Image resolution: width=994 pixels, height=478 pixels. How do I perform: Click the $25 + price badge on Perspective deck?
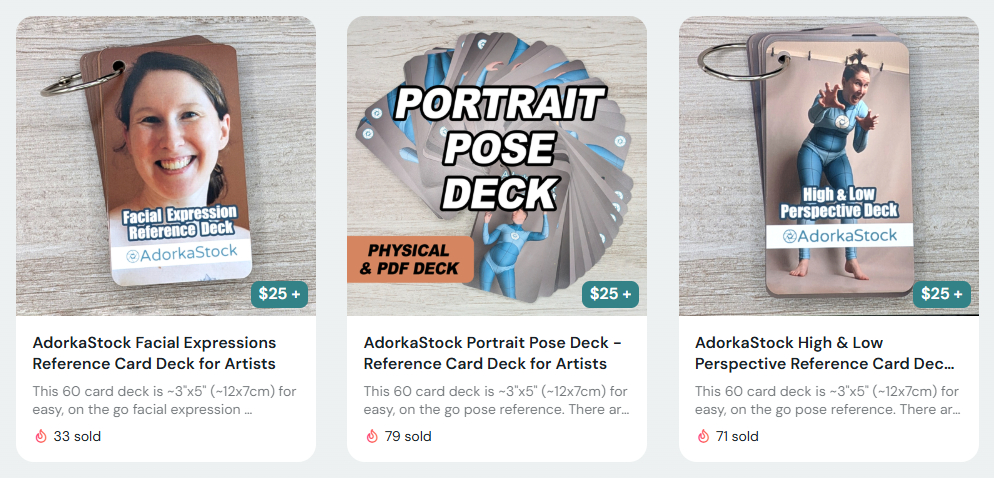[x=942, y=294]
